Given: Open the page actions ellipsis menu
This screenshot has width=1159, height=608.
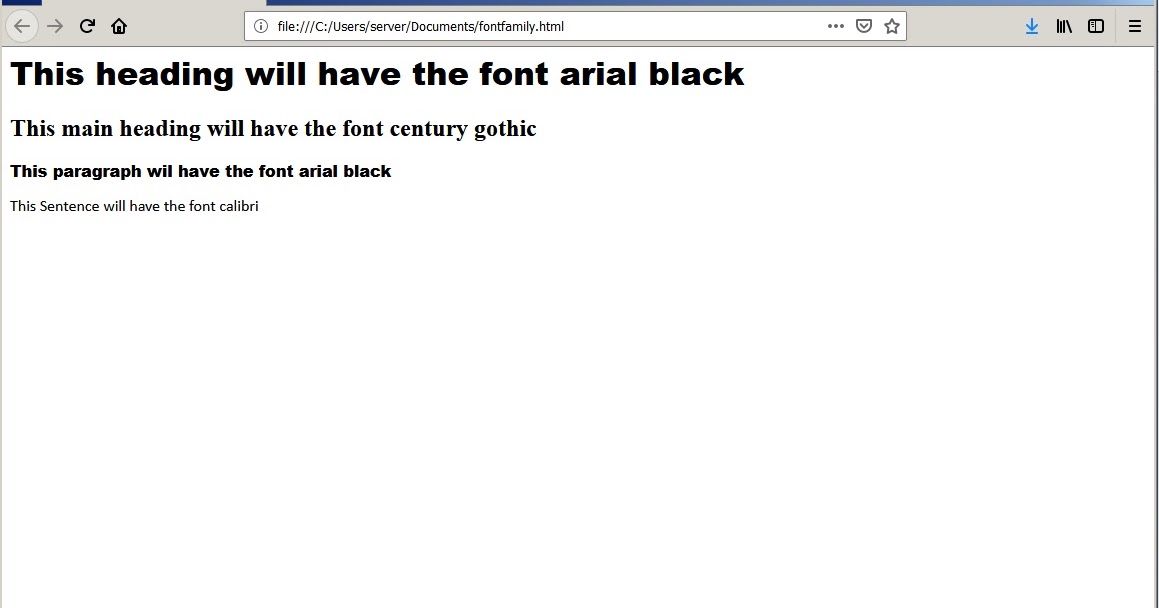Looking at the screenshot, I should click(x=835, y=26).
